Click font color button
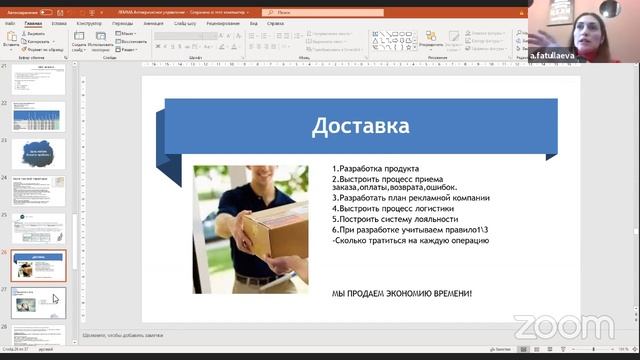This screenshot has height=360, width=640. tap(234, 47)
